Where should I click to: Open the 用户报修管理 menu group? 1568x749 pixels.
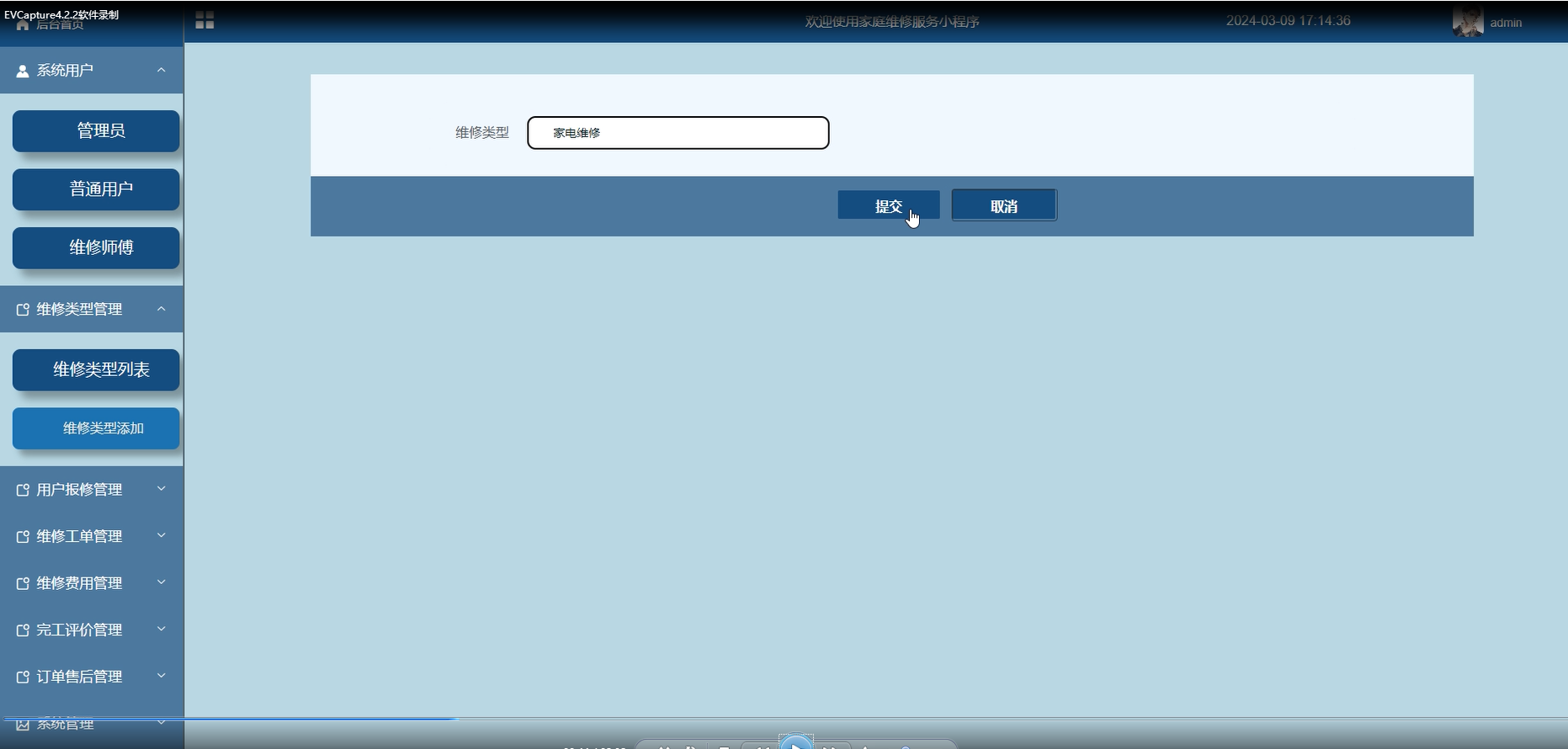[x=92, y=490]
